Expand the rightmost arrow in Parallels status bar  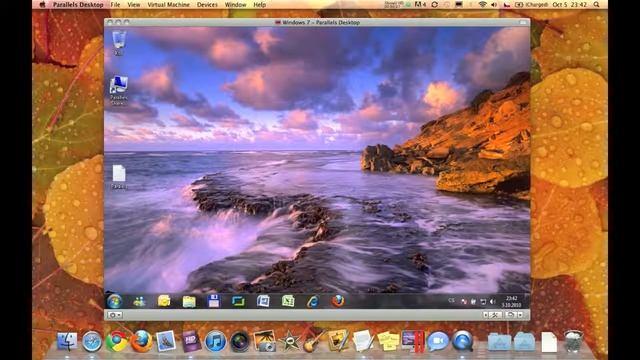pos(520,315)
